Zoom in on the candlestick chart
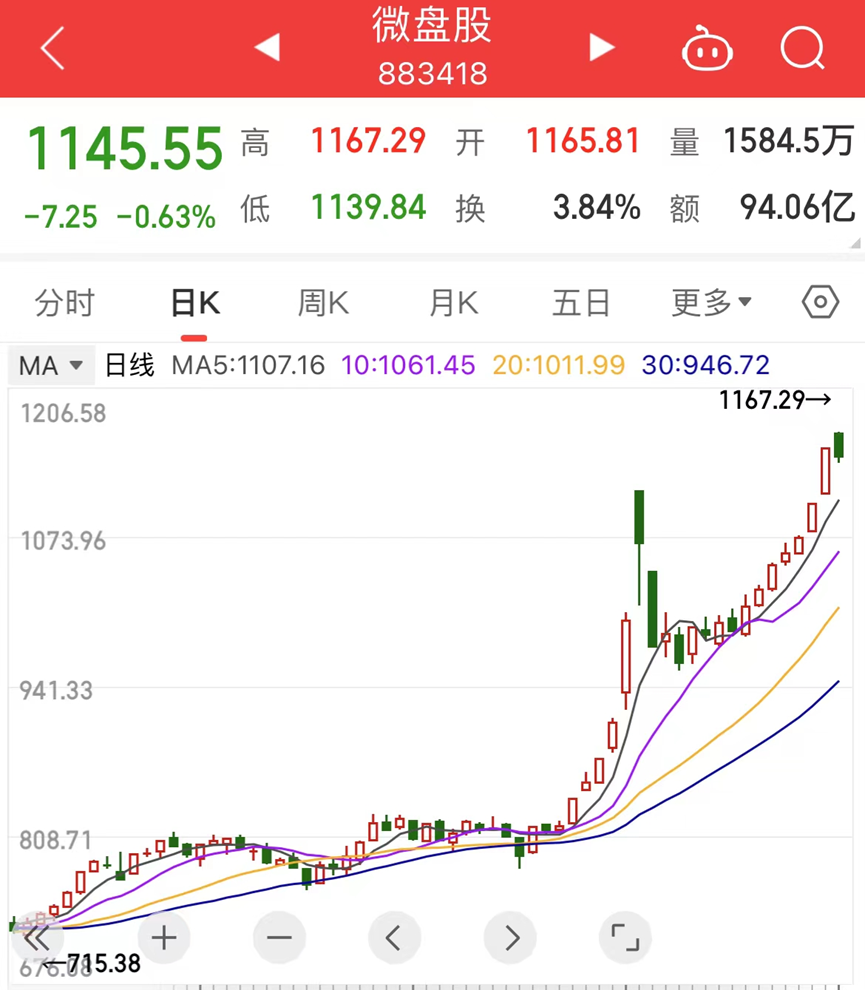Viewport: 865px width, 990px height. (163, 938)
